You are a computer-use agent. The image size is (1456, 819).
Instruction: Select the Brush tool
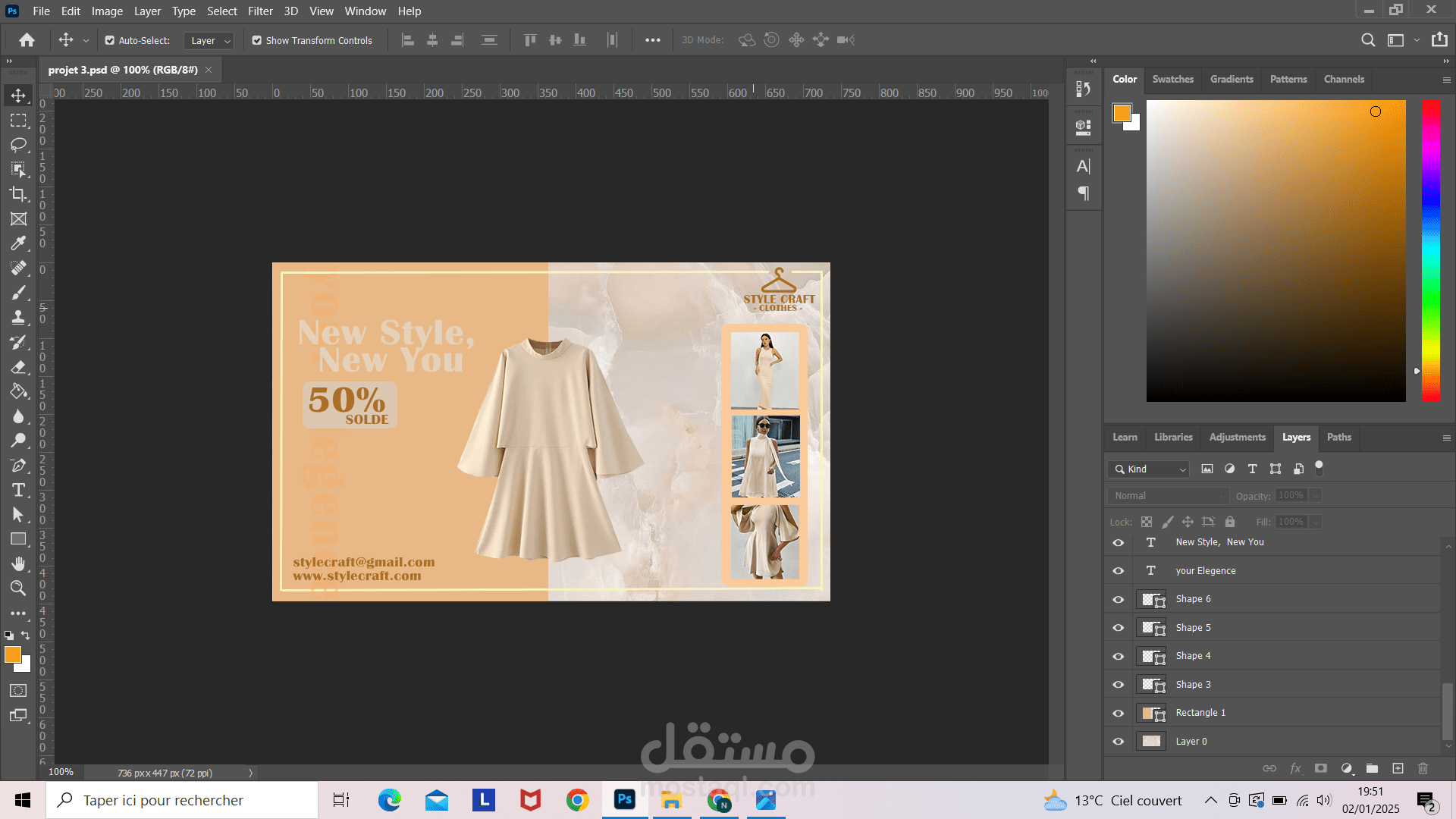(x=18, y=293)
